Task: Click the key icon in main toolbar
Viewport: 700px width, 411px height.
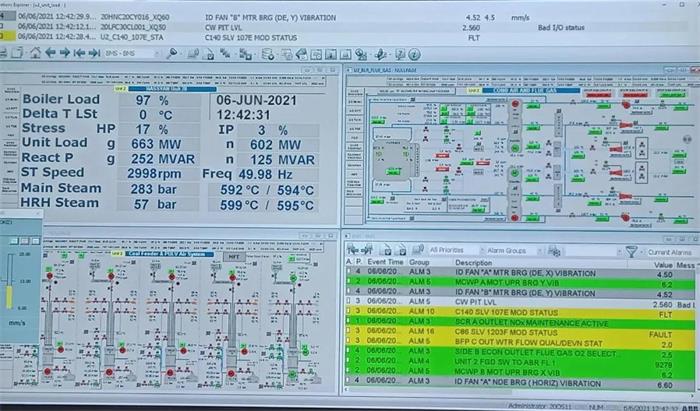Action: click(171, 53)
